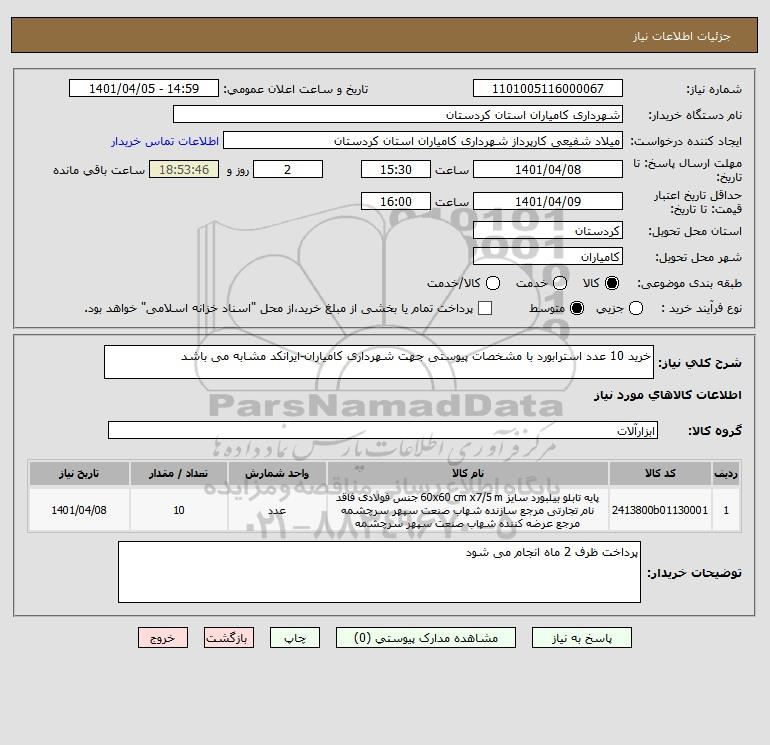Click the بازگشت back button
The height and width of the screenshot is (745, 770).
229,637
